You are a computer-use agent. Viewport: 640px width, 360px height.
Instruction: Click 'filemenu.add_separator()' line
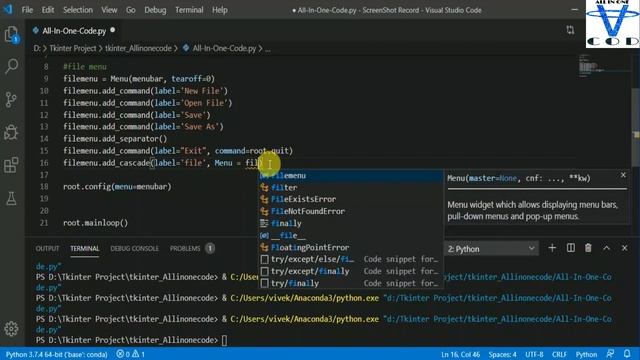pos(115,139)
